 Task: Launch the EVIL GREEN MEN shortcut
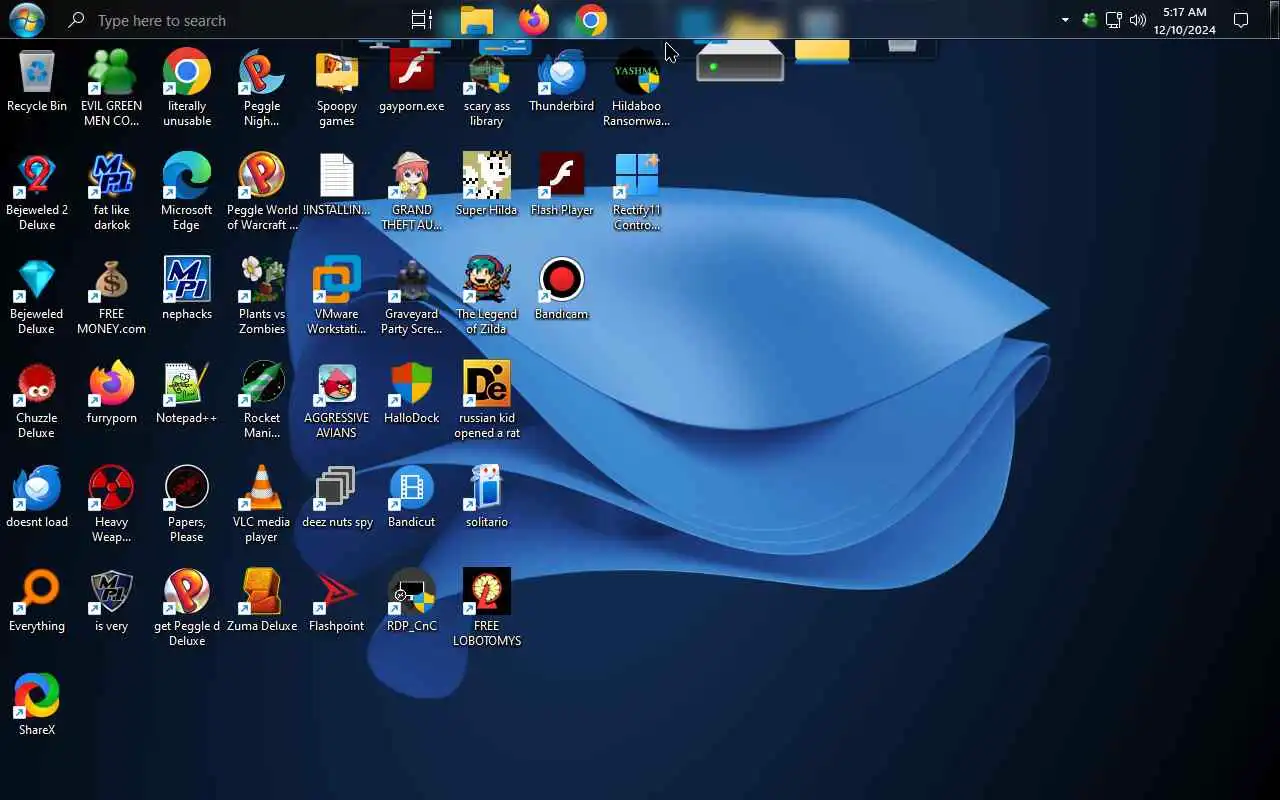click(x=111, y=88)
